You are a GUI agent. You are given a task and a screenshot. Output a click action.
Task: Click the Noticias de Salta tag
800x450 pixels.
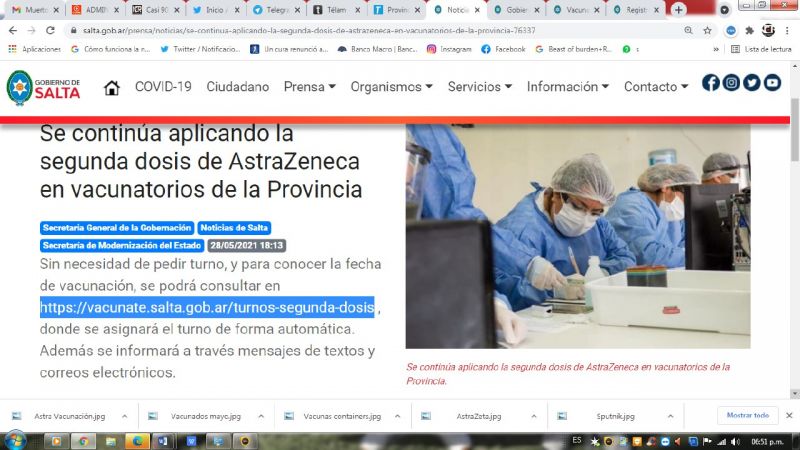click(234, 228)
